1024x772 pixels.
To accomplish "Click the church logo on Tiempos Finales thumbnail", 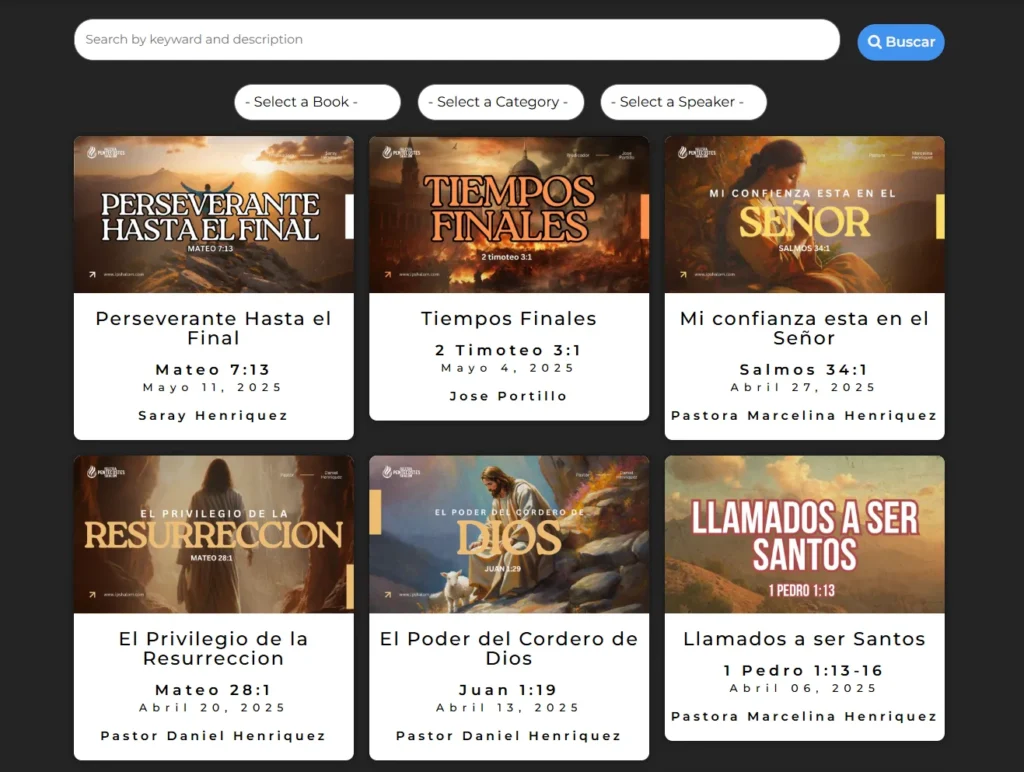I will point(401,153).
